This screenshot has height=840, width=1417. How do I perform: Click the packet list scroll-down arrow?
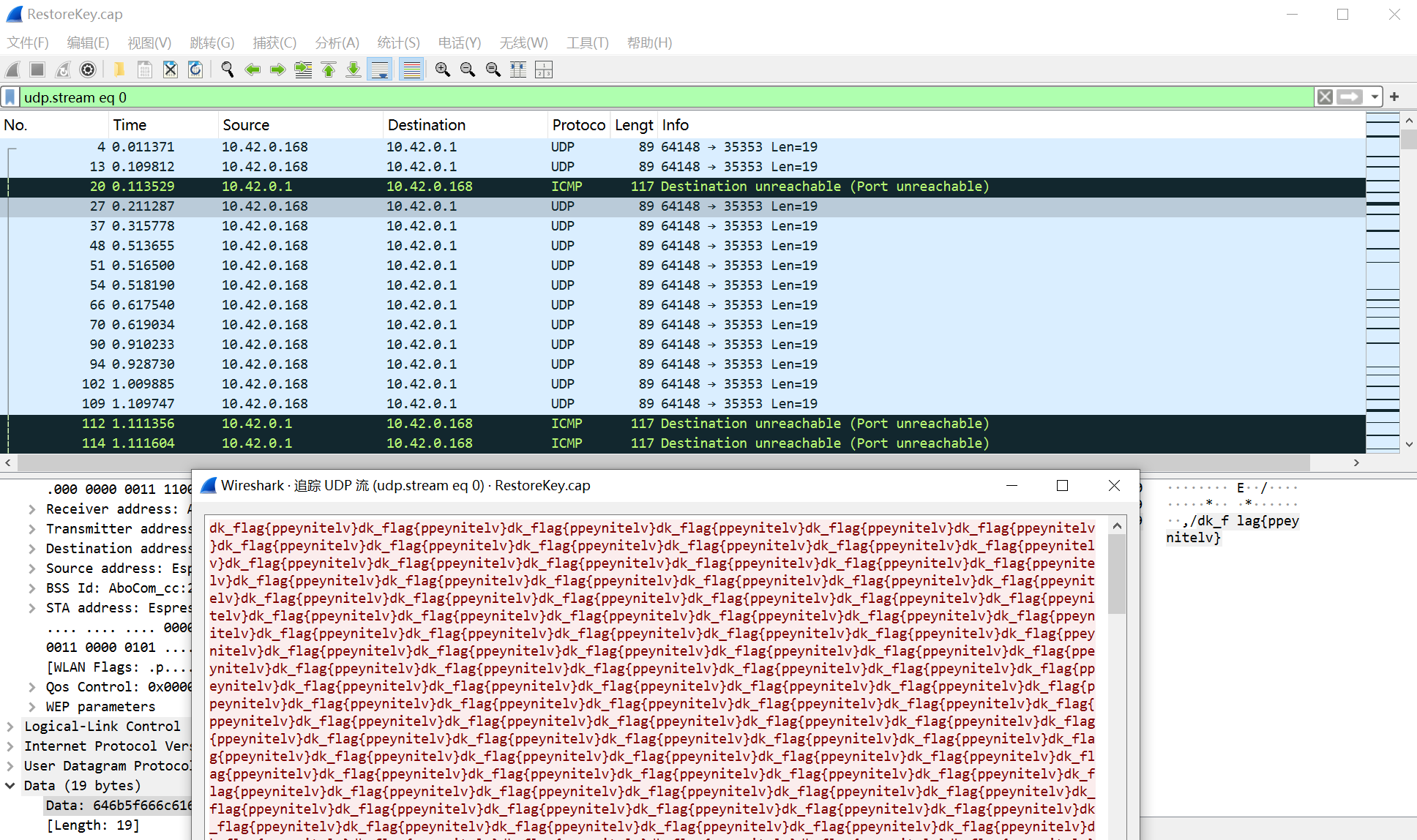click(1409, 444)
